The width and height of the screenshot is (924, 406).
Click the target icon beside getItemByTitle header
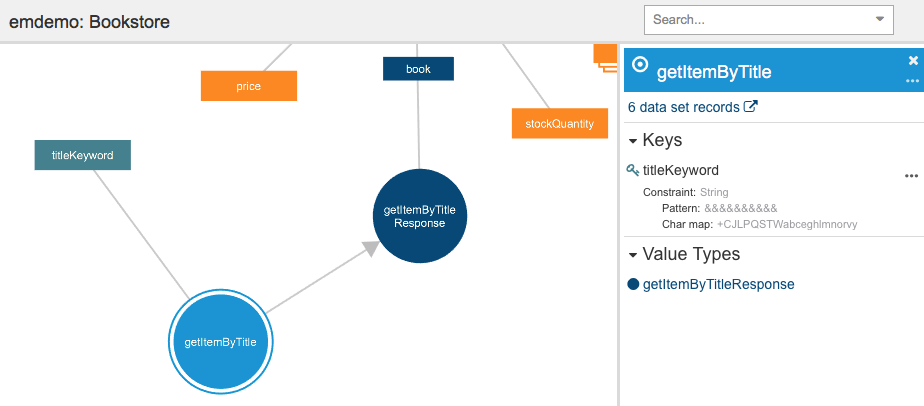[x=639, y=64]
